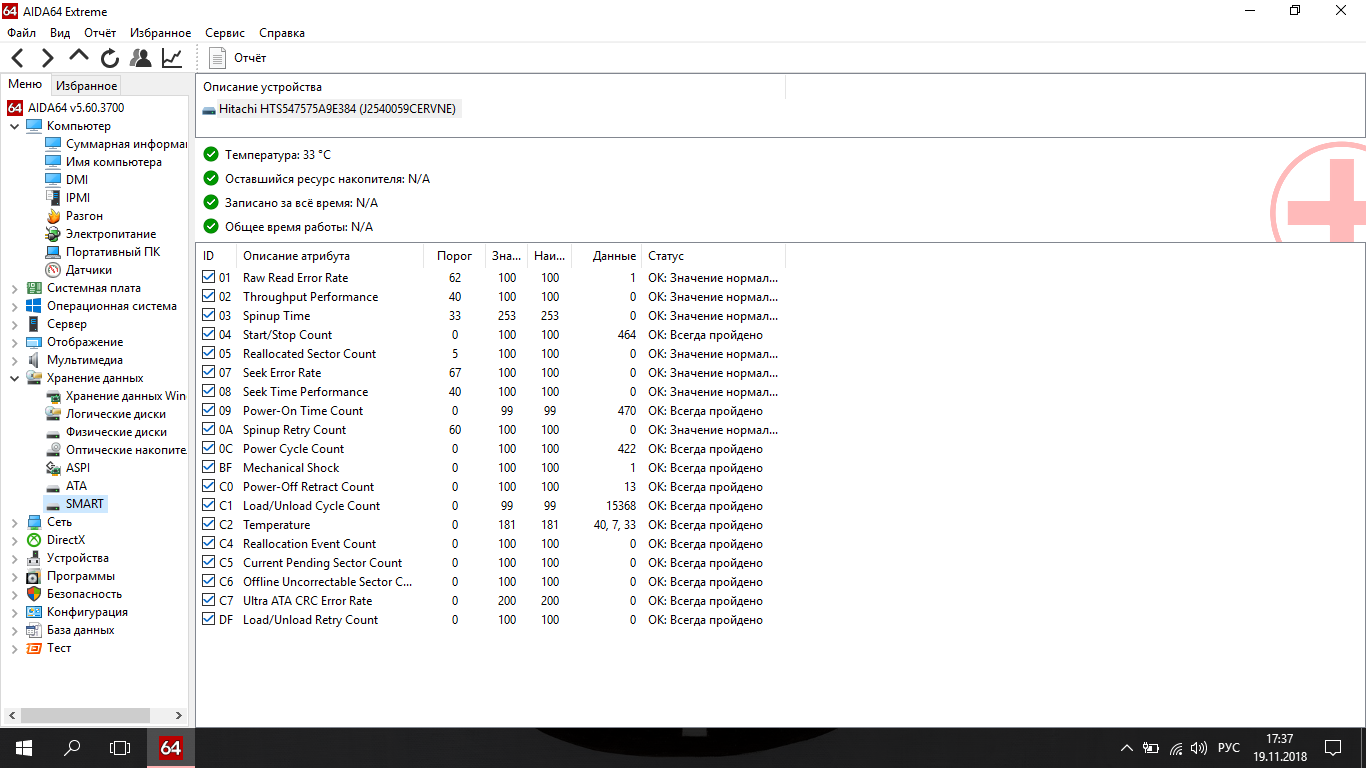Switch to the Меню tab
The image size is (1366, 768).
pyautogui.click(x=25, y=85)
